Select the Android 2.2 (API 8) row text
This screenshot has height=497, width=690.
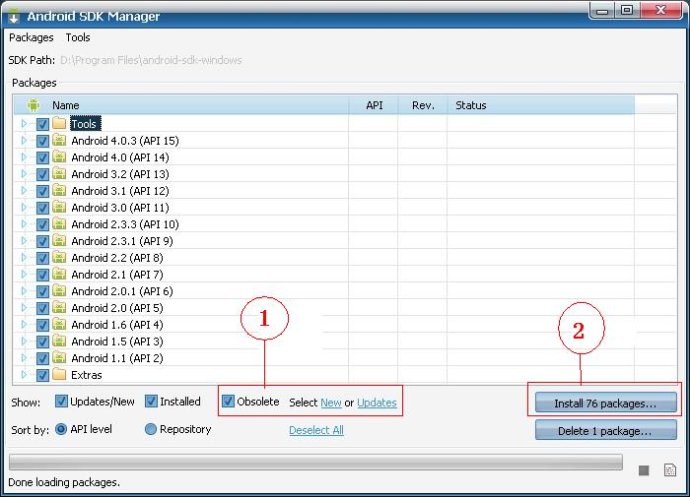pos(117,258)
